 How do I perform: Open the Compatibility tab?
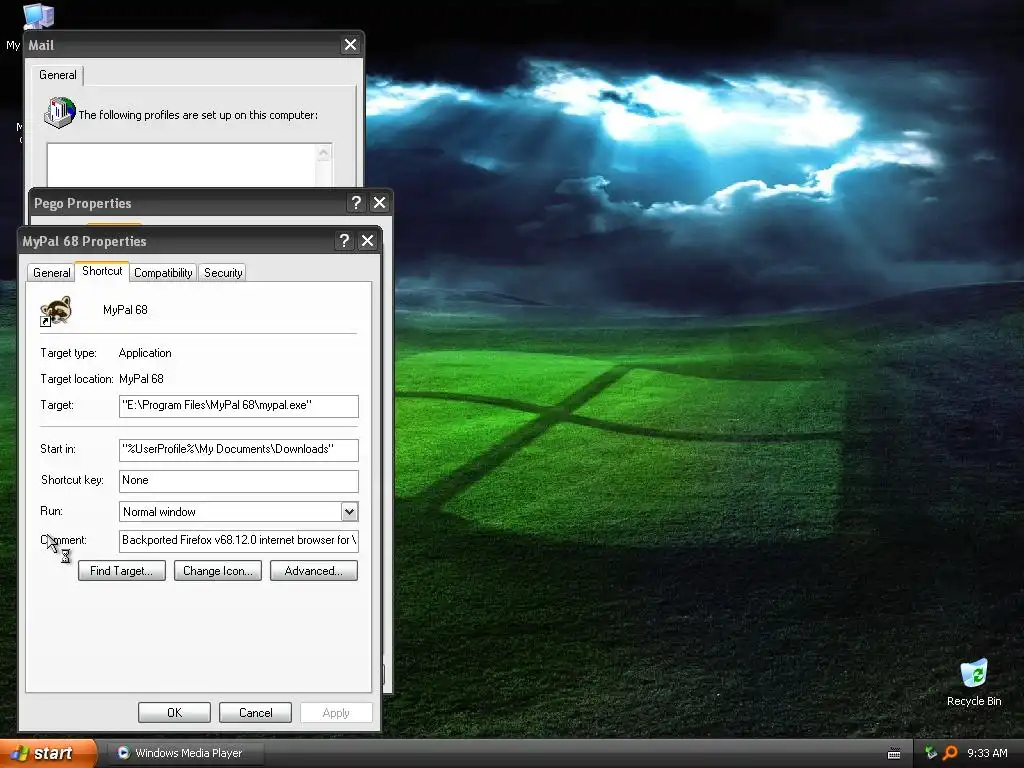[x=163, y=273]
